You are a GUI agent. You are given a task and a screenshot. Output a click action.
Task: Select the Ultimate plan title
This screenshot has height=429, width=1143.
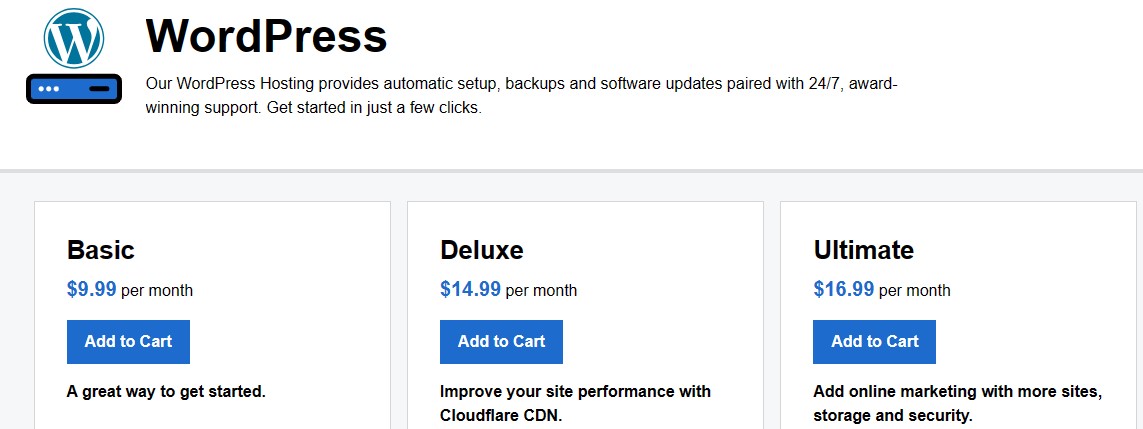[x=864, y=250]
